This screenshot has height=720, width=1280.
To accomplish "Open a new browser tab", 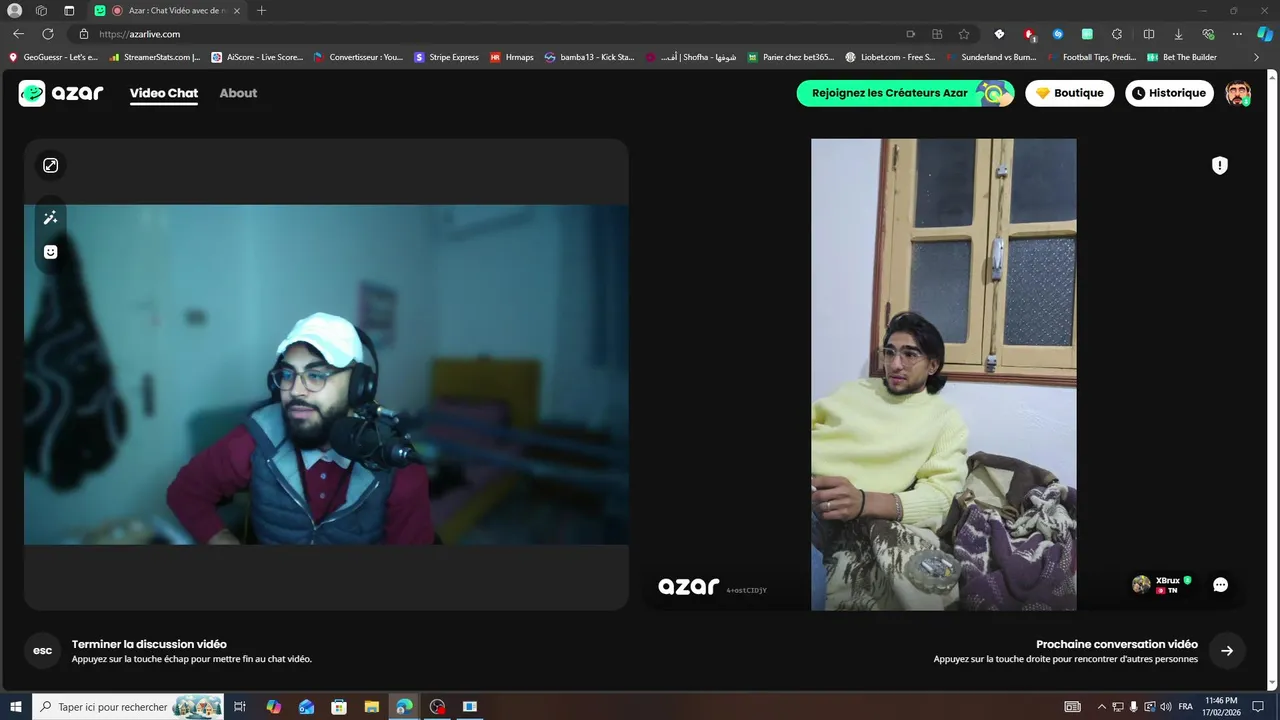I will [261, 10].
